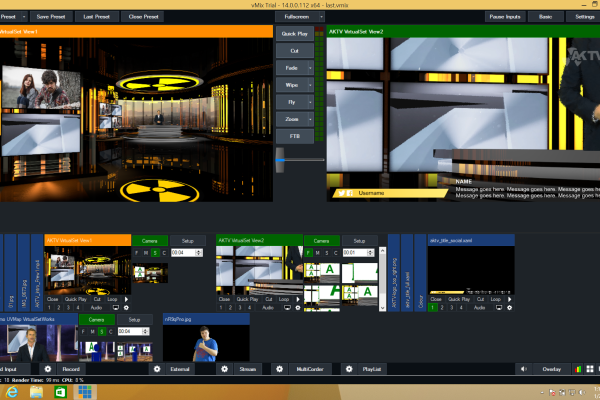
Task: Open the Zoom transition dropdown arrow
Action: 311,118
